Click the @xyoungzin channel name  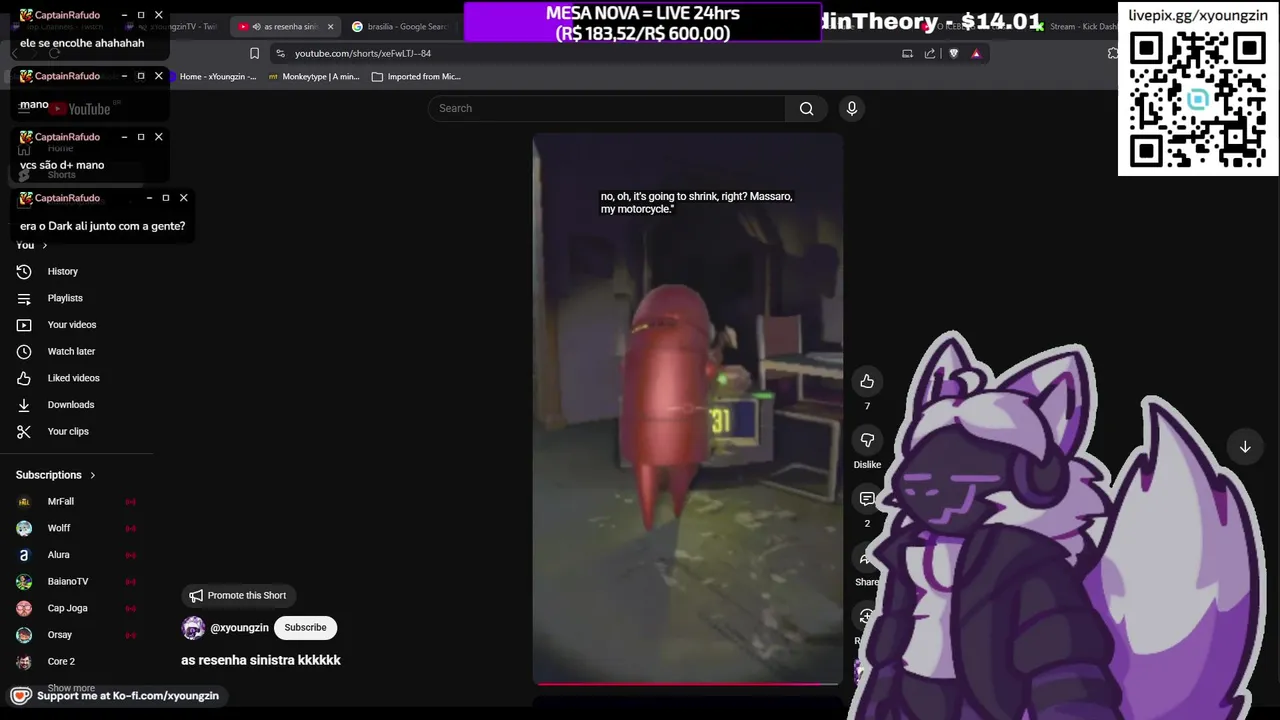pyautogui.click(x=239, y=628)
